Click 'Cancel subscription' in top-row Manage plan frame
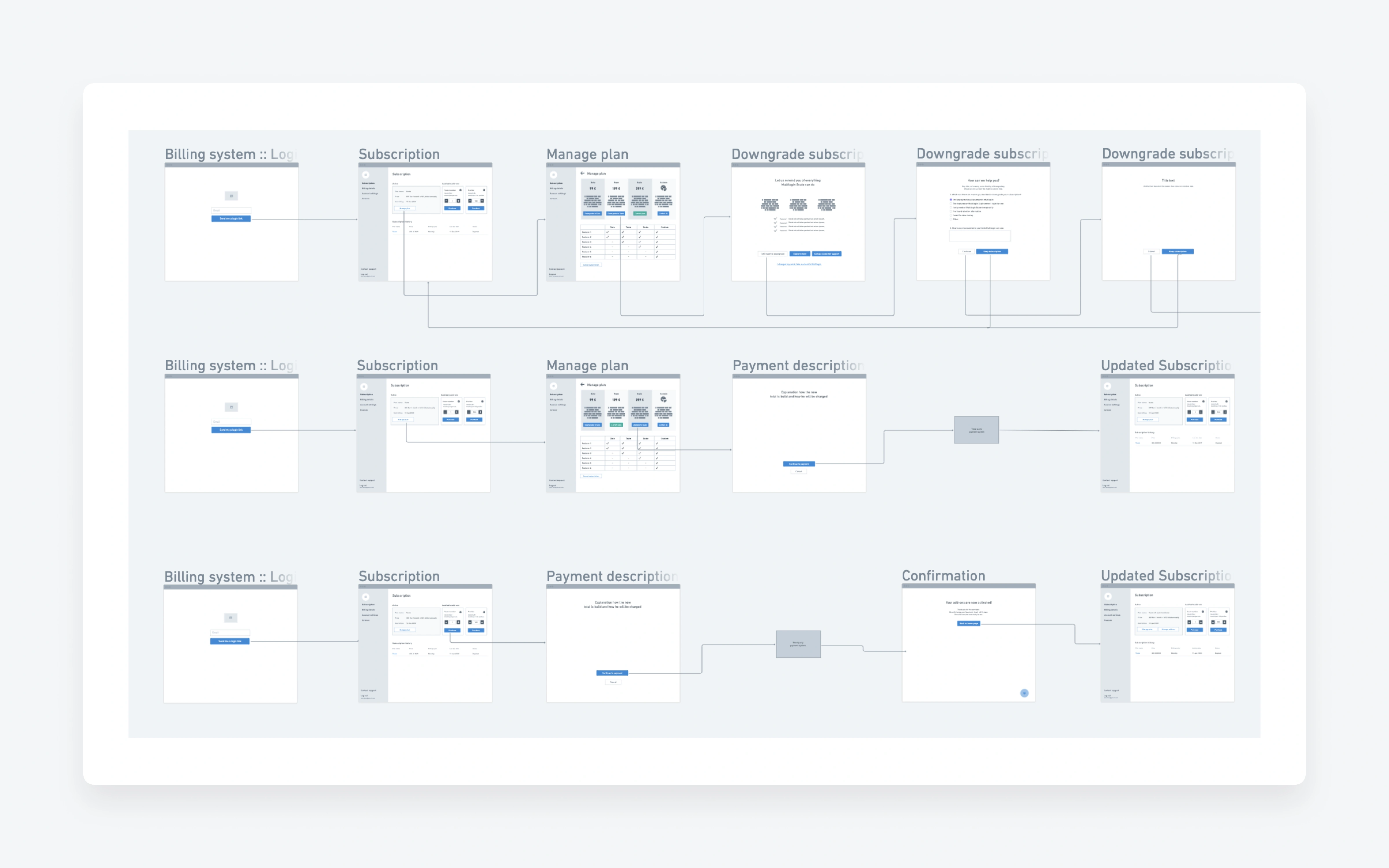The width and height of the screenshot is (1389, 868). tap(591, 265)
